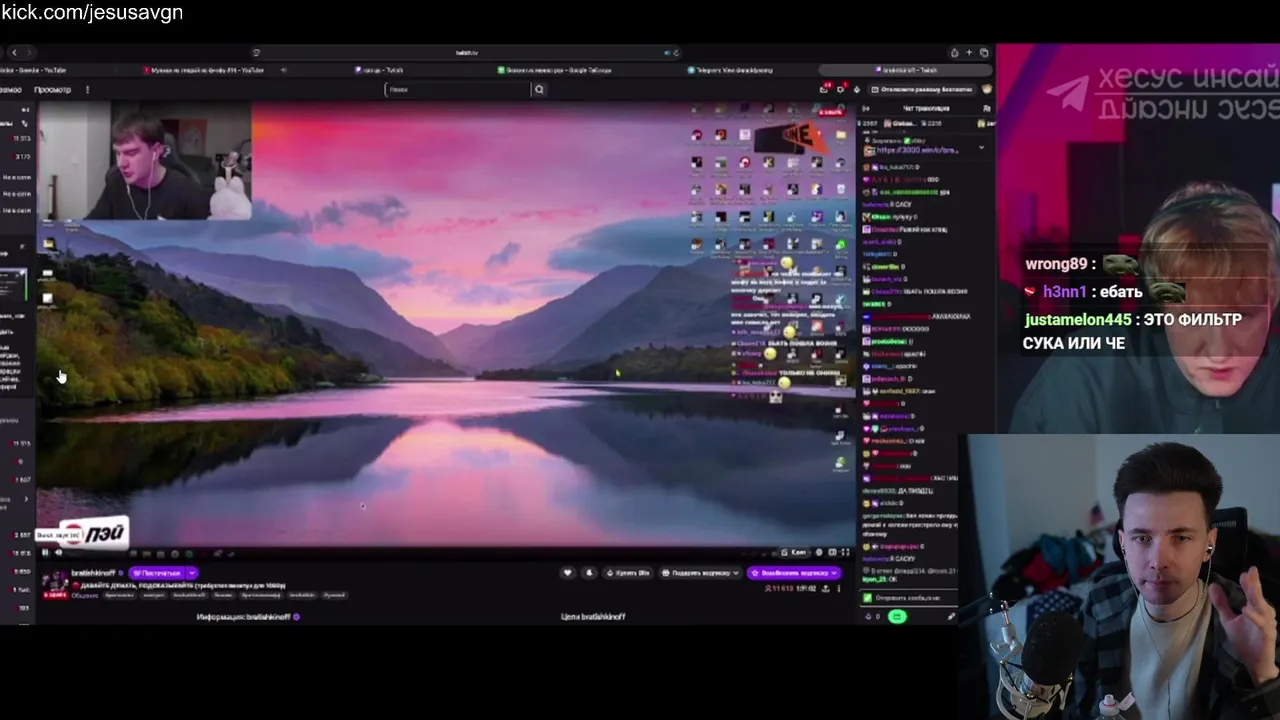Viewport: 1280px width, 720px height.
Task: Open the Bits icon in Twitch header
Action: click(856, 89)
